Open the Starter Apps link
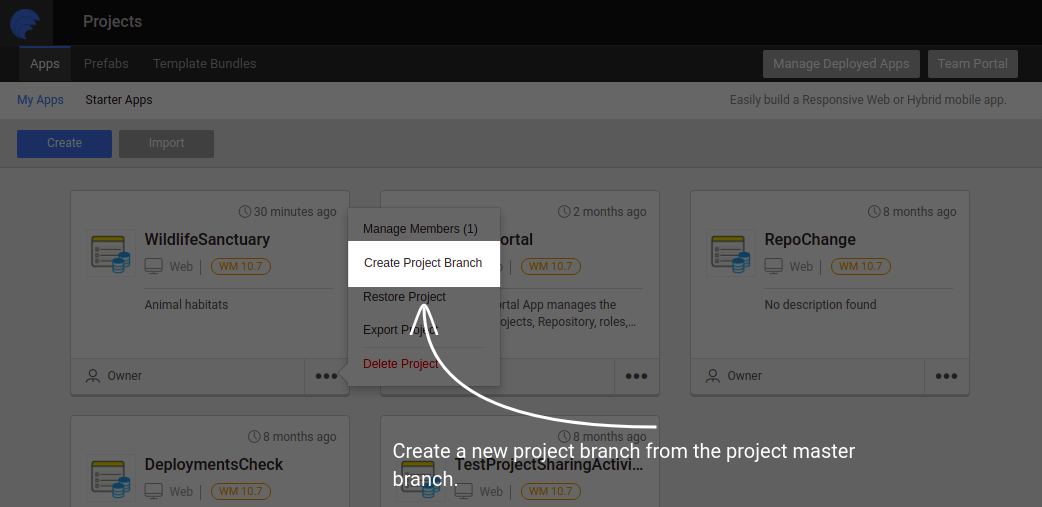 click(x=119, y=100)
